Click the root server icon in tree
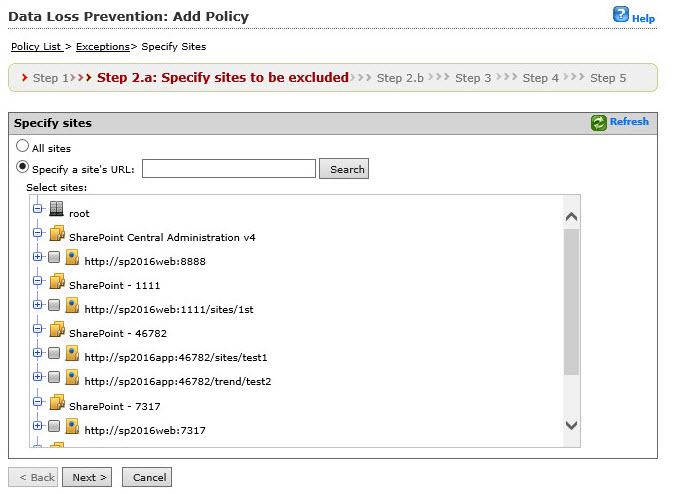This screenshot has height=494, width=674. pos(57,211)
